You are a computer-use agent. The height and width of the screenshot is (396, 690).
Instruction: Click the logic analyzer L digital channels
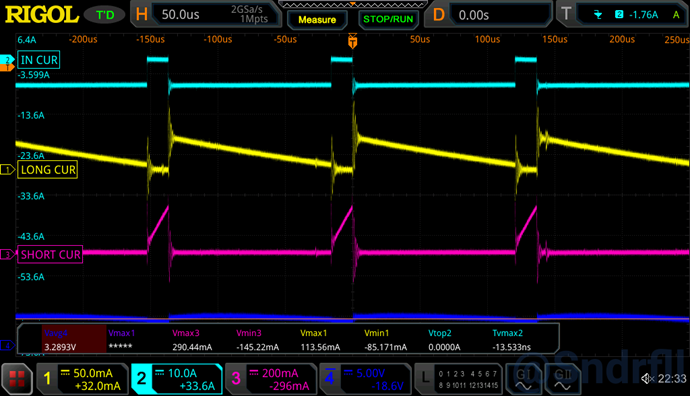coord(459,379)
